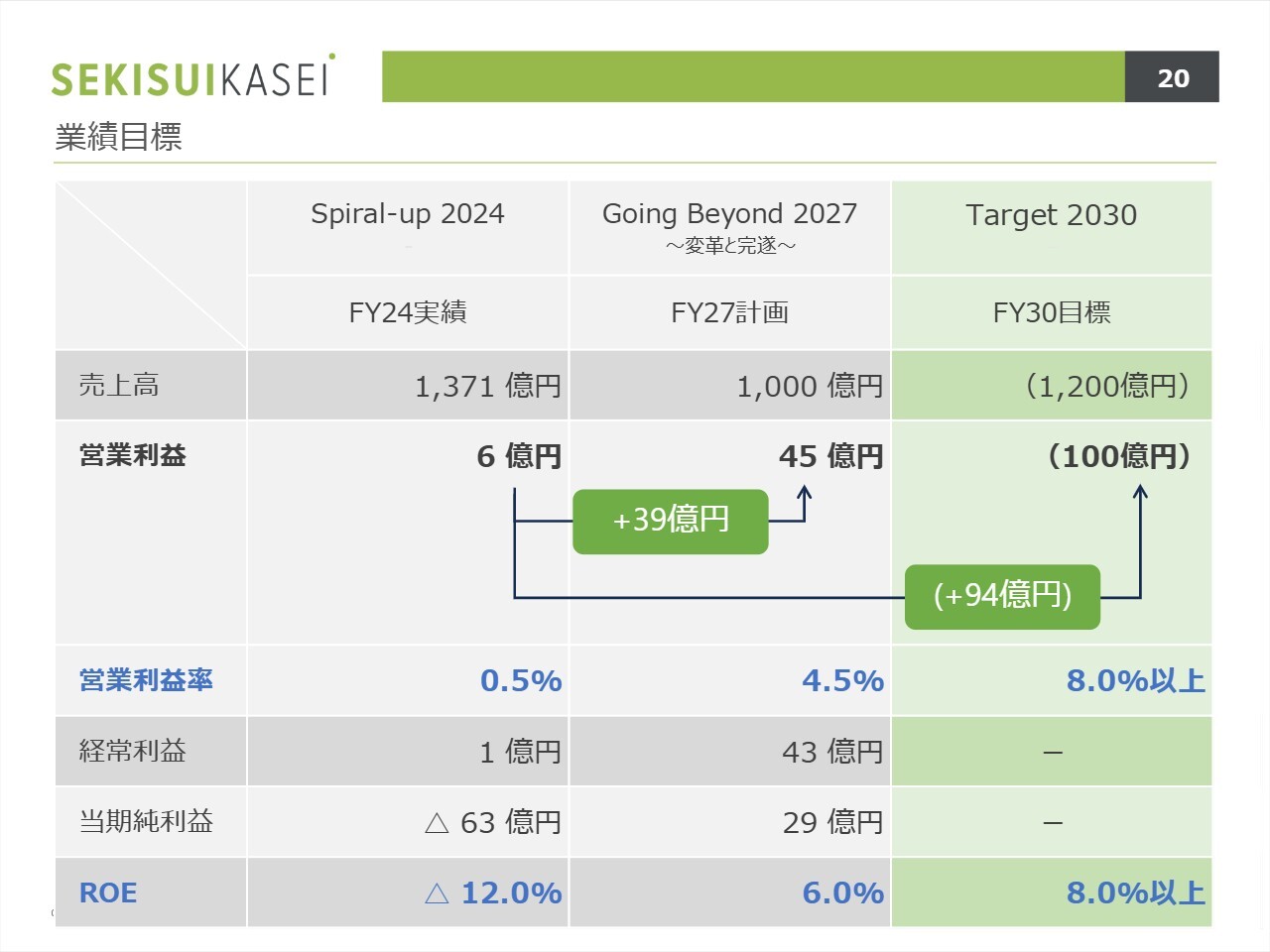This screenshot has height=952, width=1270.
Task: Click the 業績目標 slide title
Action: point(118,137)
